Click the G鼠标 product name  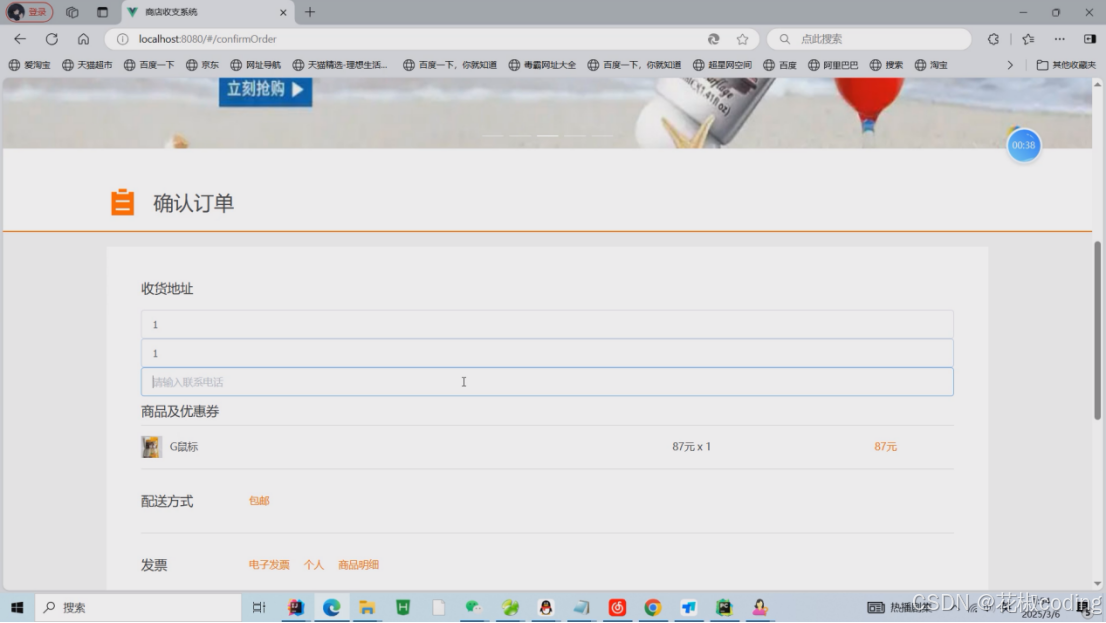[x=184, y=447]
